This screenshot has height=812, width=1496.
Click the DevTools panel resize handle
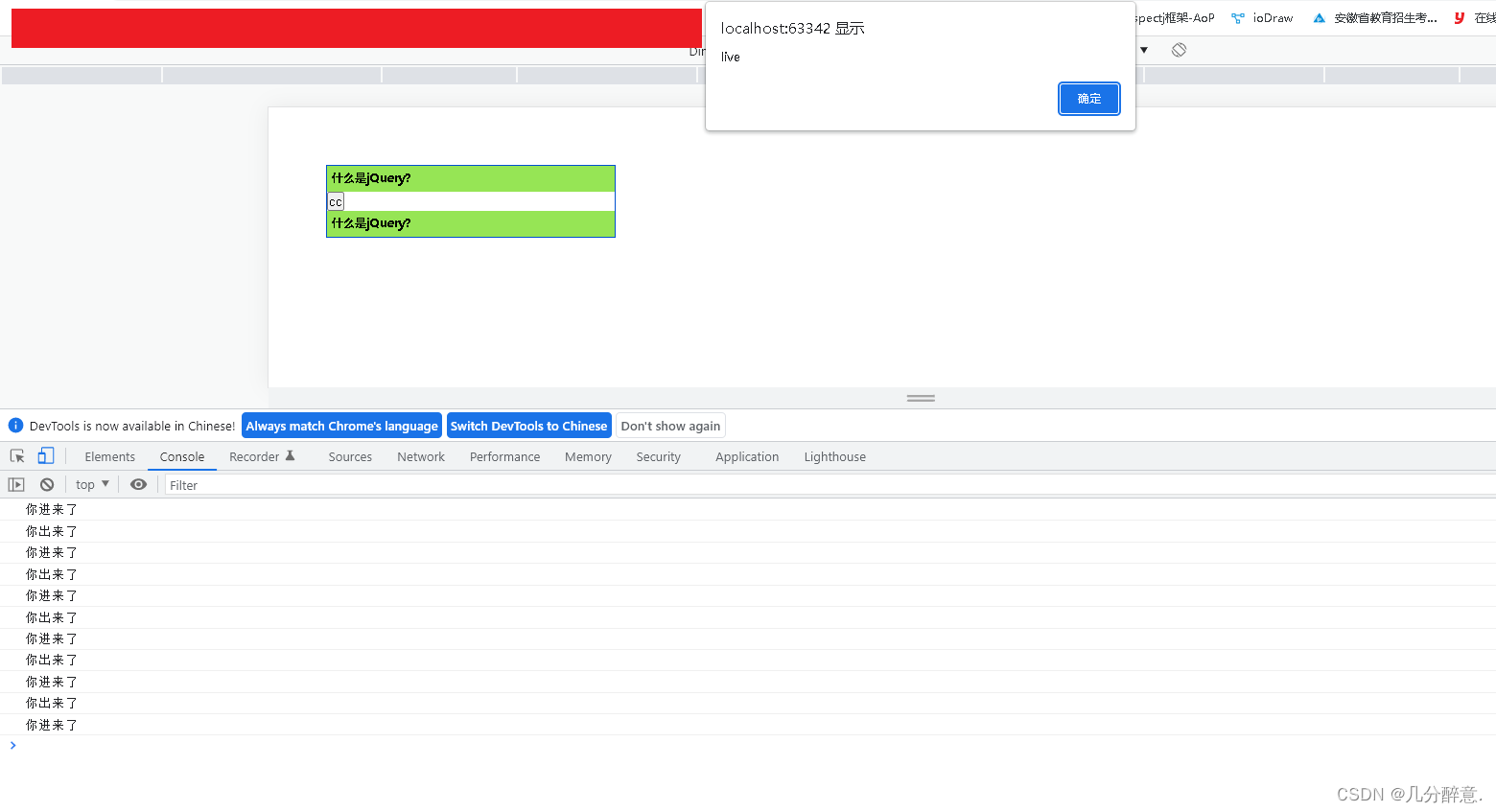(921, 398)
